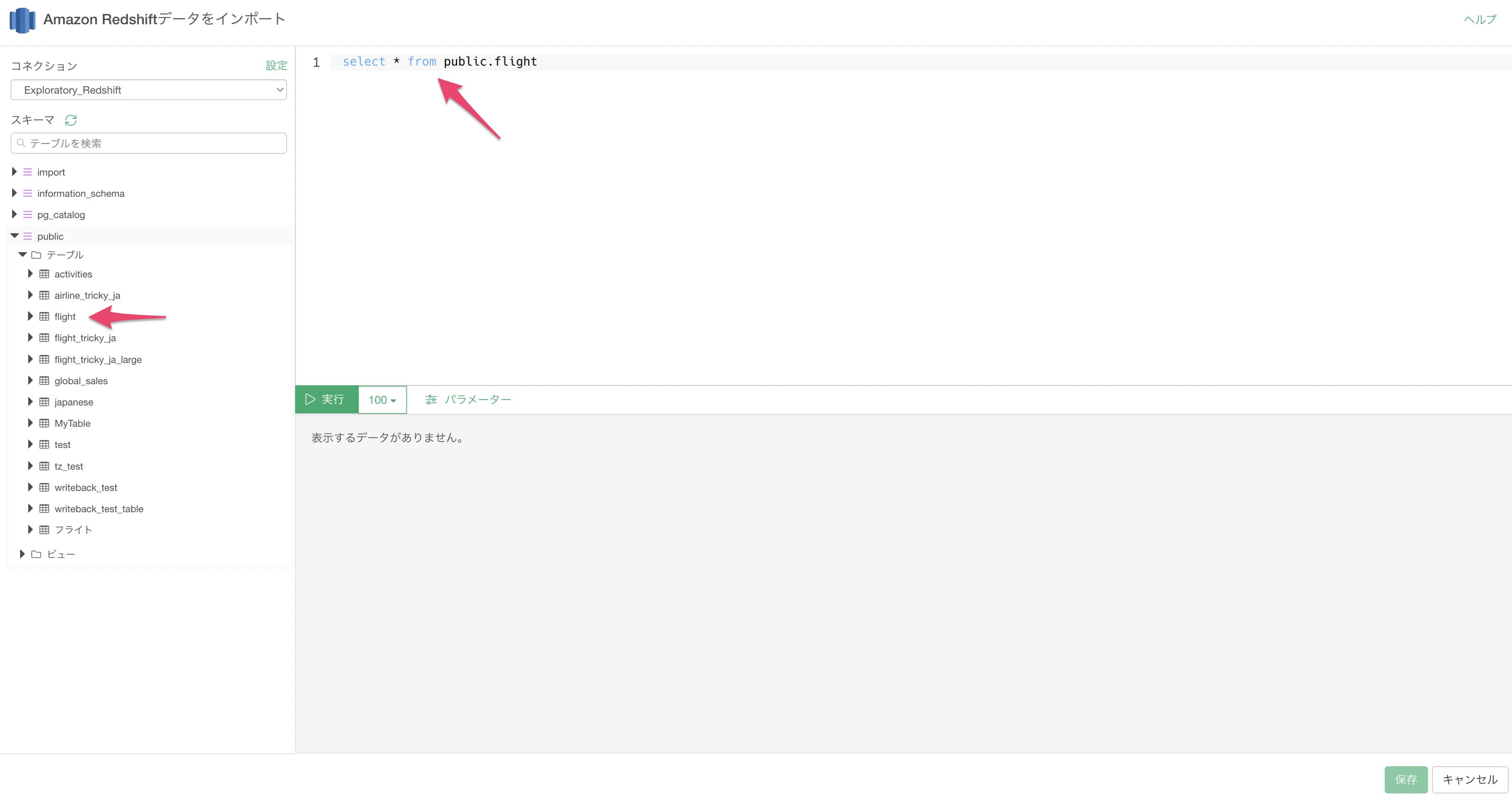
Task: Click into the SQL editor line 1
Action: [921, 62]
